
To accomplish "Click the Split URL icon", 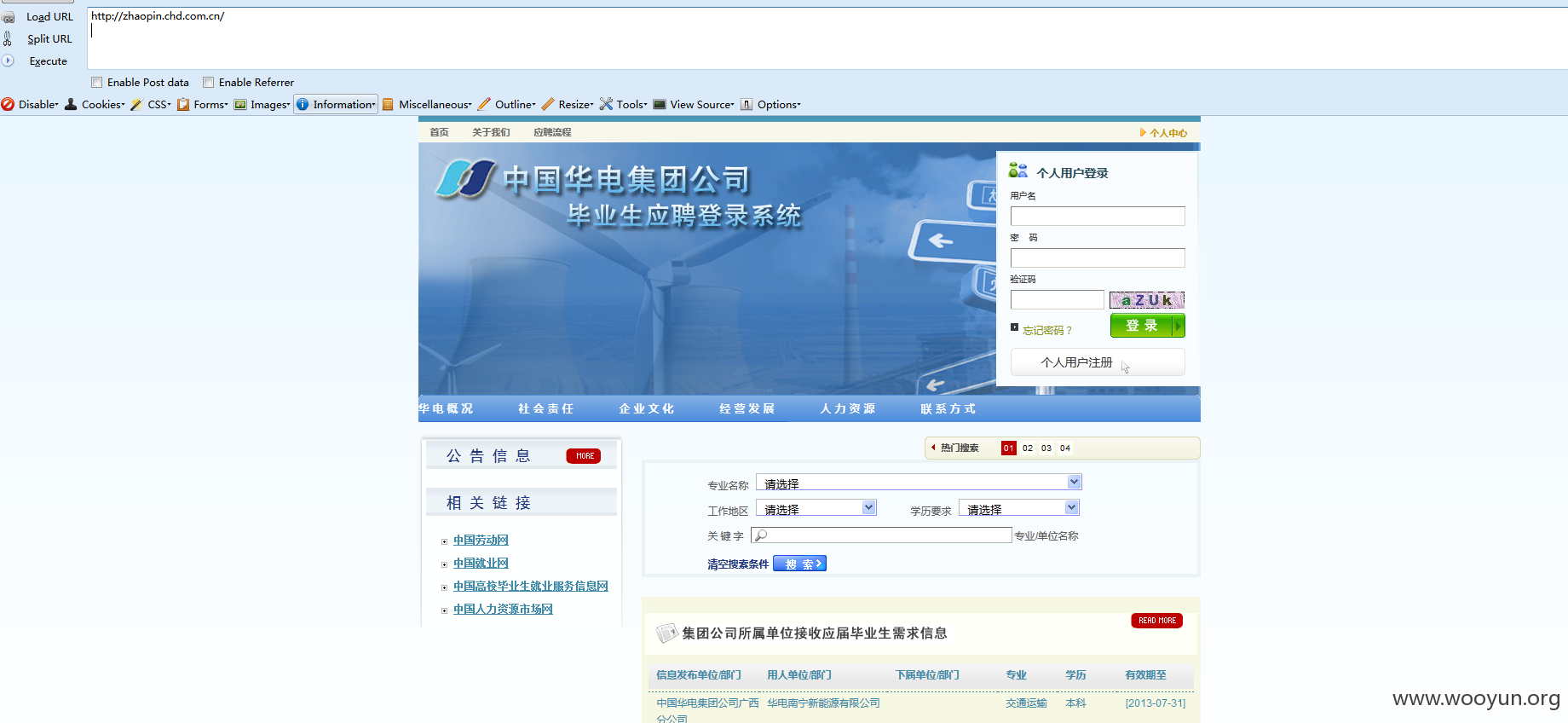I will click(x=8, y=38).
